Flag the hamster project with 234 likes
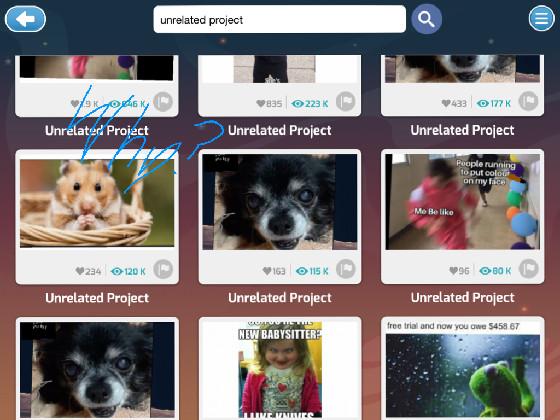 (163, 269)
